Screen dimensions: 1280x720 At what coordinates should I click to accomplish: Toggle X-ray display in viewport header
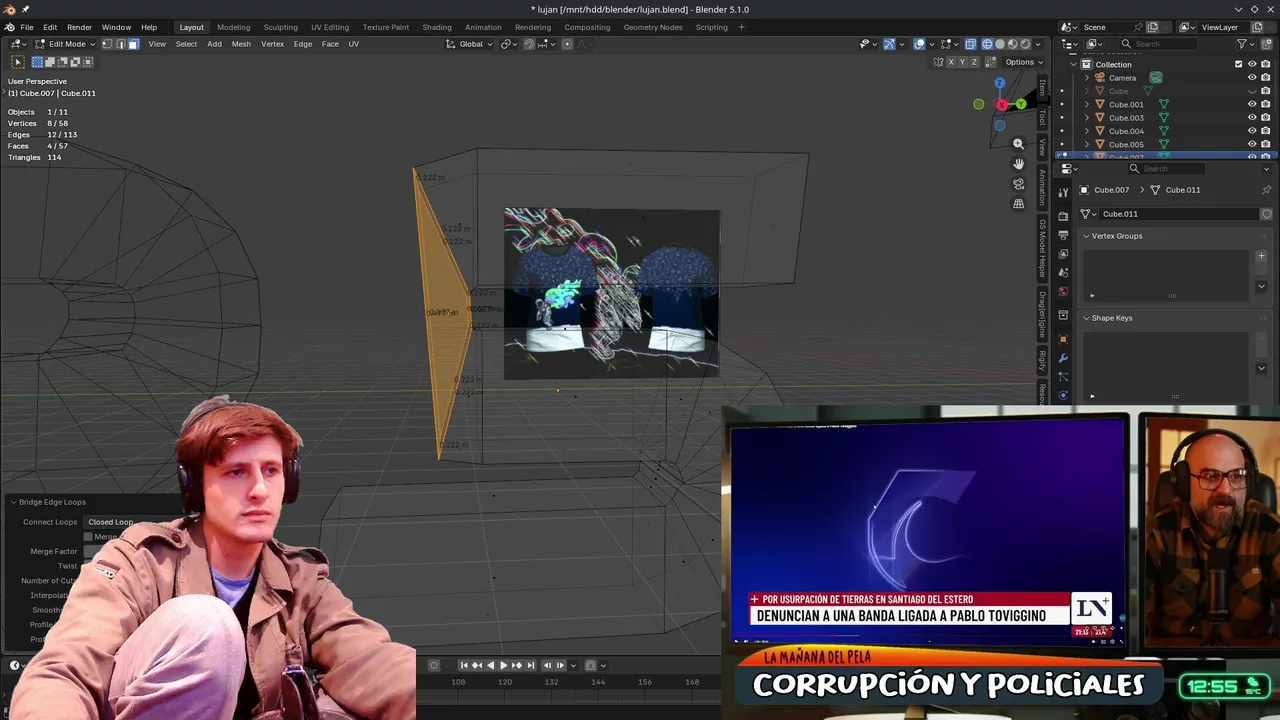(x=970, y=44)
